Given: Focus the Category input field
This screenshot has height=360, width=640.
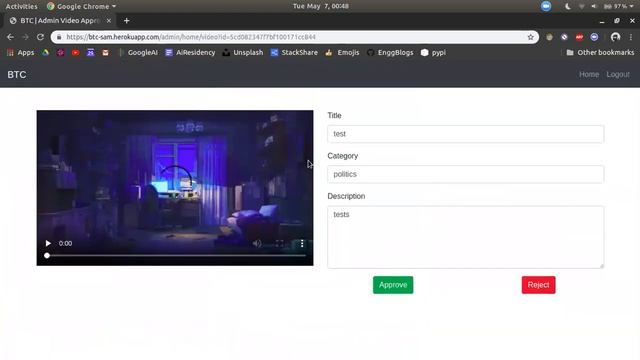Looking at the screenshot, I should (x=465, y=174).
